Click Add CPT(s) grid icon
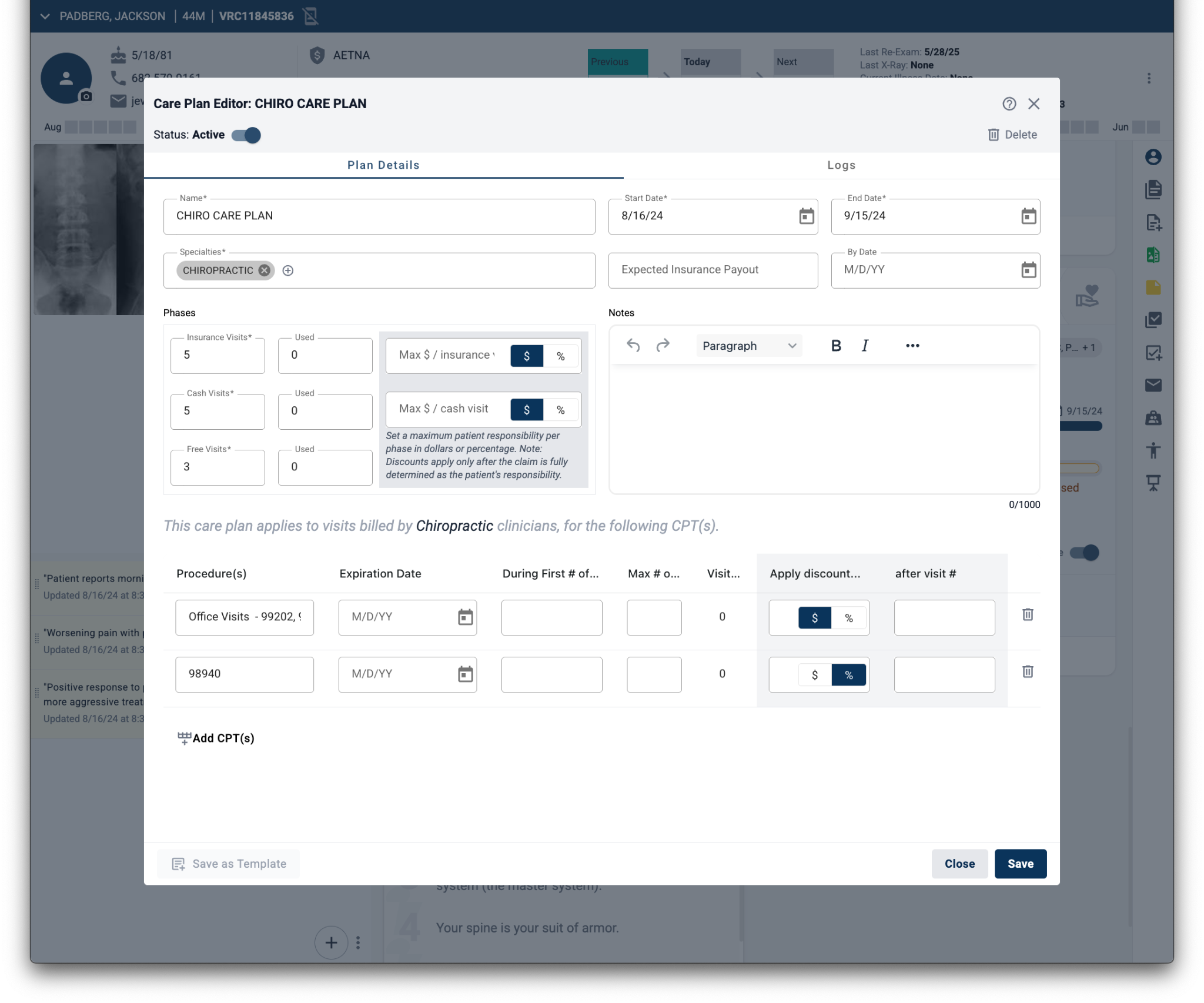This screenshot has height=1003, width=1204. click(x=184, y=738)
